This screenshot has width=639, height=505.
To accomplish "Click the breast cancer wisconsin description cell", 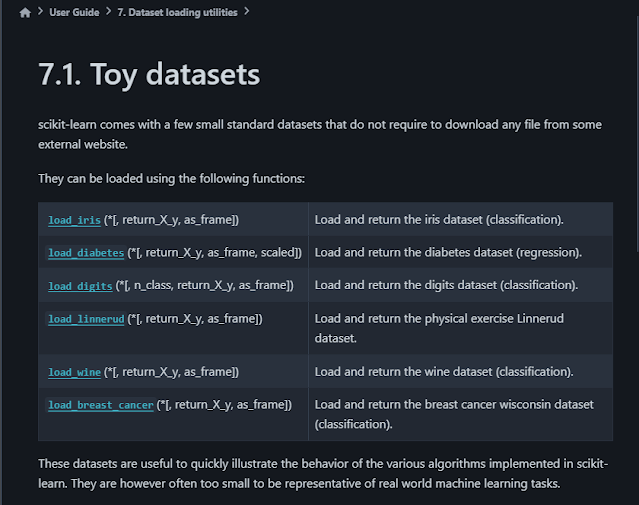I will pos(454,414).
